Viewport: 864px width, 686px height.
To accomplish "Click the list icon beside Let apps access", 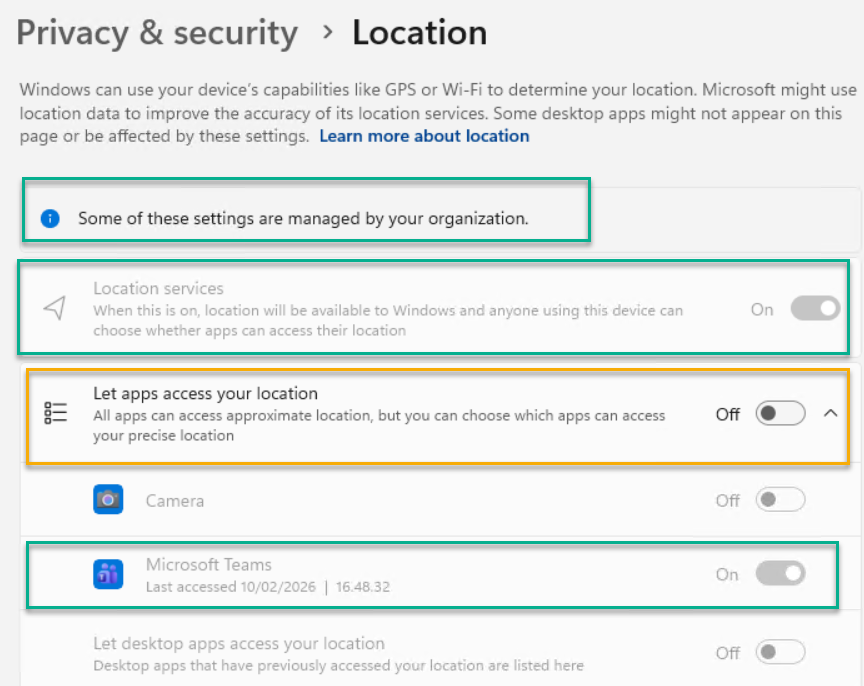I will [56, 414].
